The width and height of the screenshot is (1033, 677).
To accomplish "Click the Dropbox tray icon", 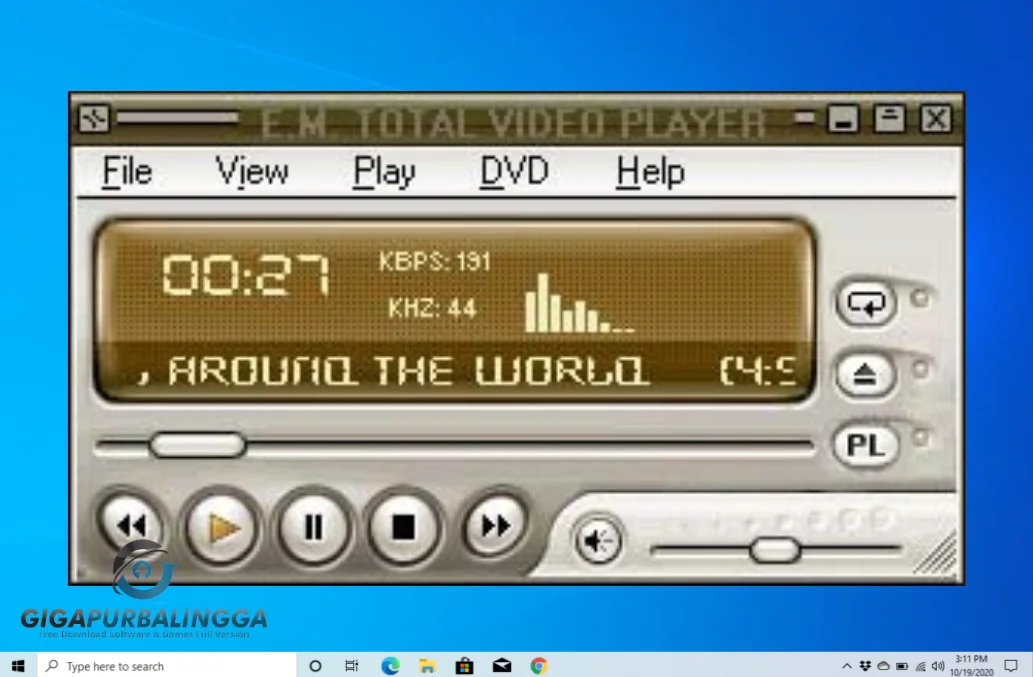I will [x=865, y=666].
